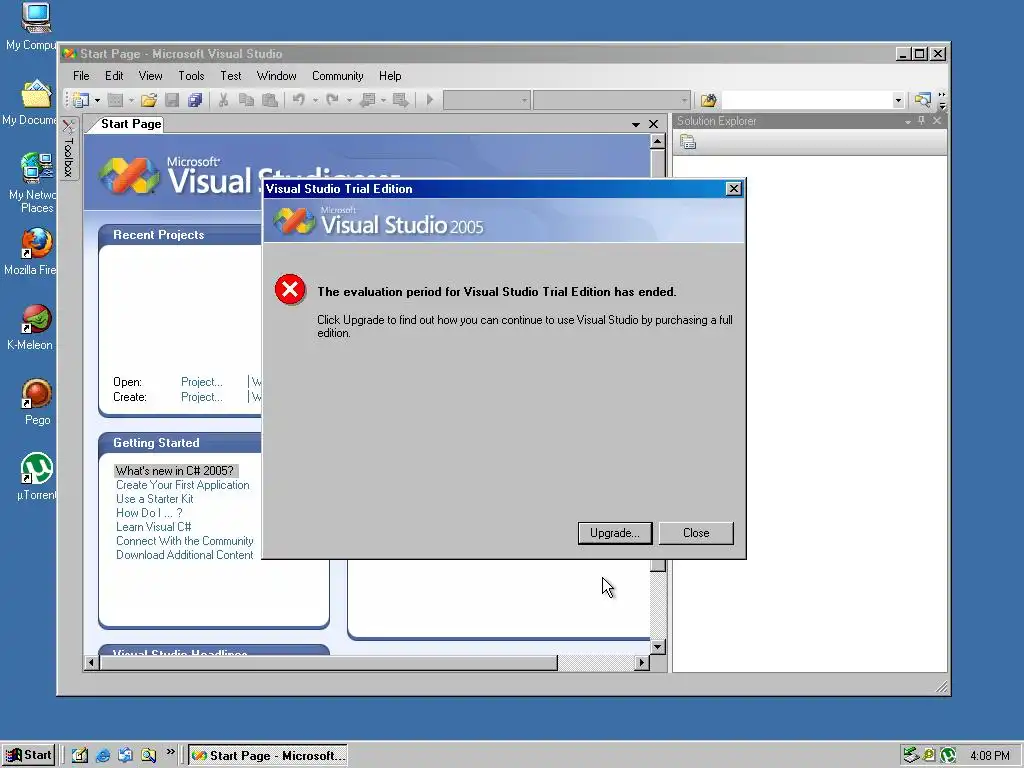Expand the Add New Item dropdown arrow
The width and height of the screenshot is (1024, 768).
coord(131,100)
